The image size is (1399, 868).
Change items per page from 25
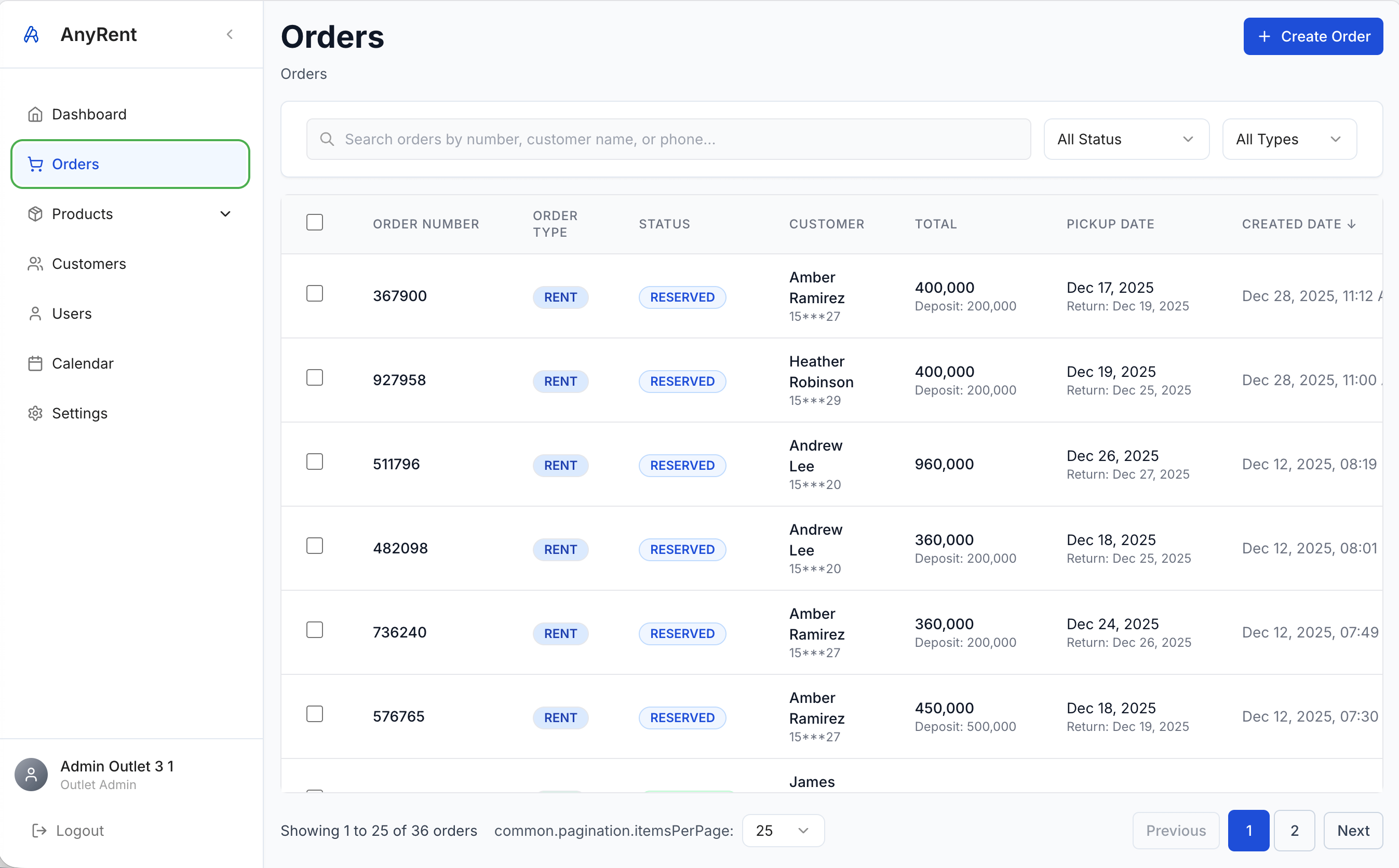(x=783, y=831)
